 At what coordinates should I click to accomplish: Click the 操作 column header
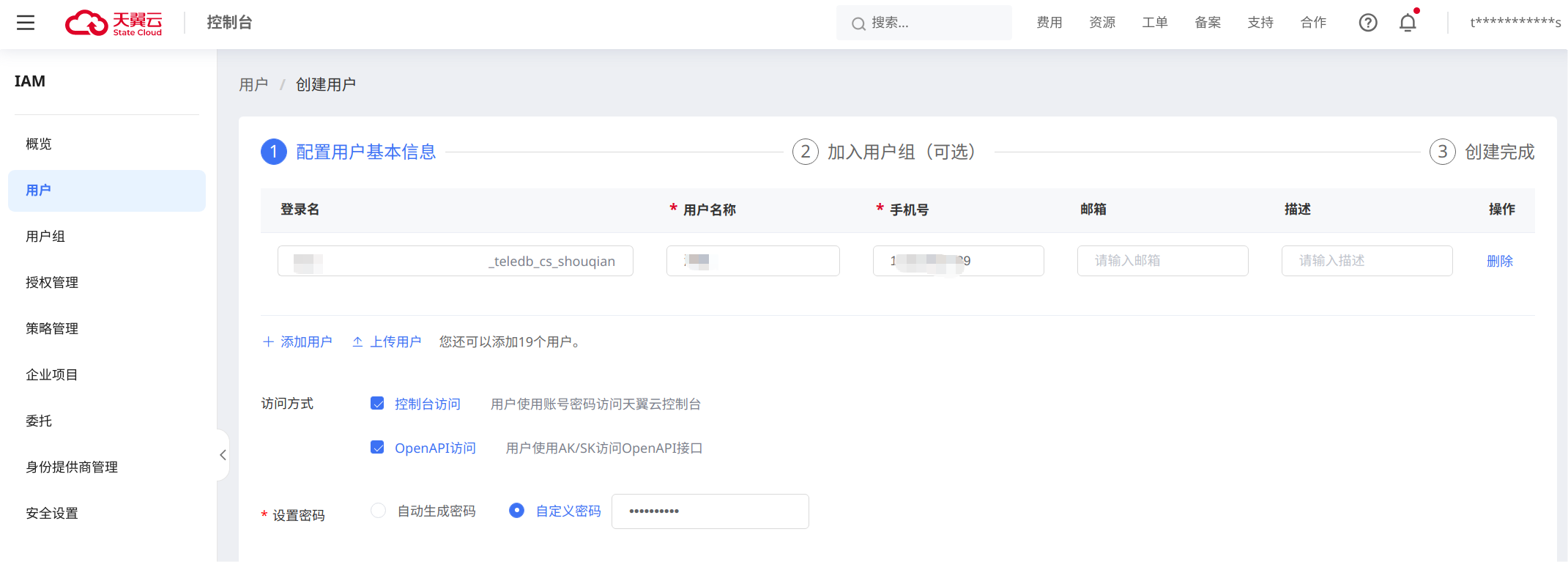pos(1502,210)
